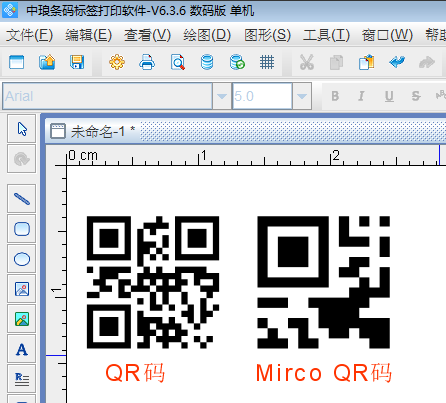Select the picture insert tool with the landscape icon
The height and width of the screenshot is (403, 446).
22,319
